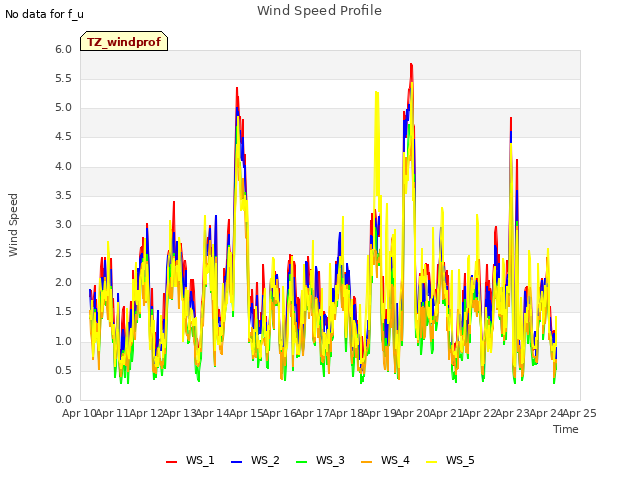Click the 2.0 y-axis tick value
This screenshot has height=480, width=640.
click(63, 282)
